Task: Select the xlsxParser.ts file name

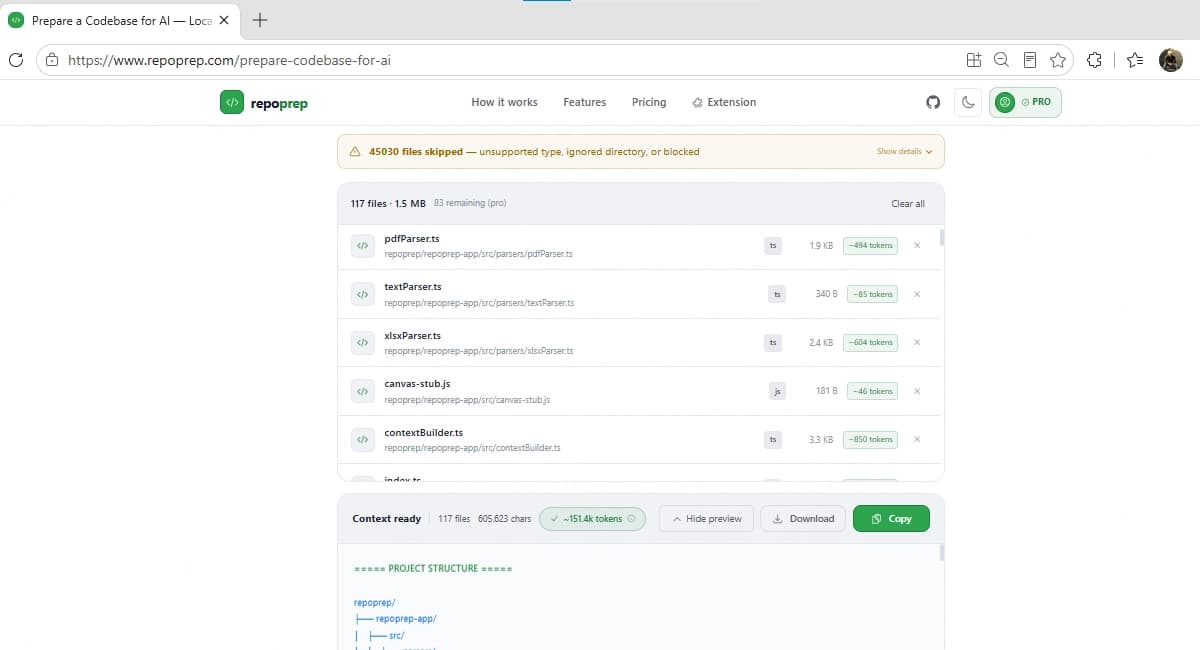Action: pyautogui.click(x=413, y=335)
